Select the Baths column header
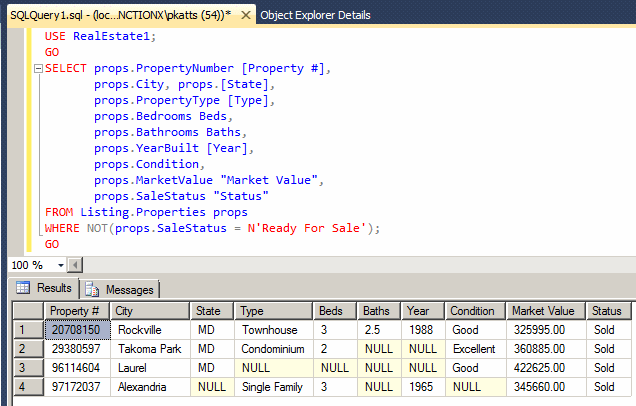The width and height of the screenshot is (636, 406). point(379,311)
